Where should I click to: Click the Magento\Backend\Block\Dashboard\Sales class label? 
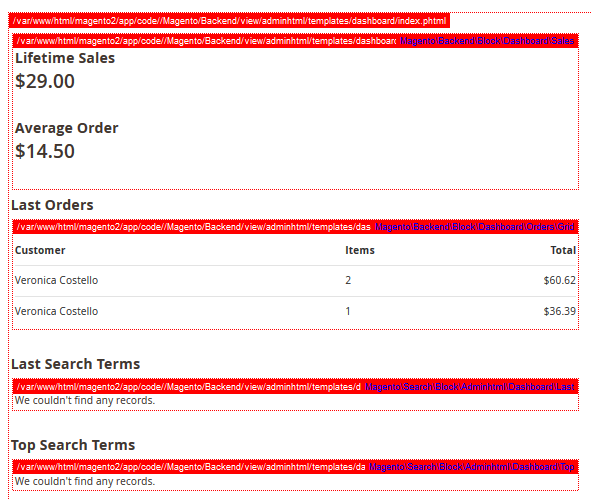[x=487, y=41]
